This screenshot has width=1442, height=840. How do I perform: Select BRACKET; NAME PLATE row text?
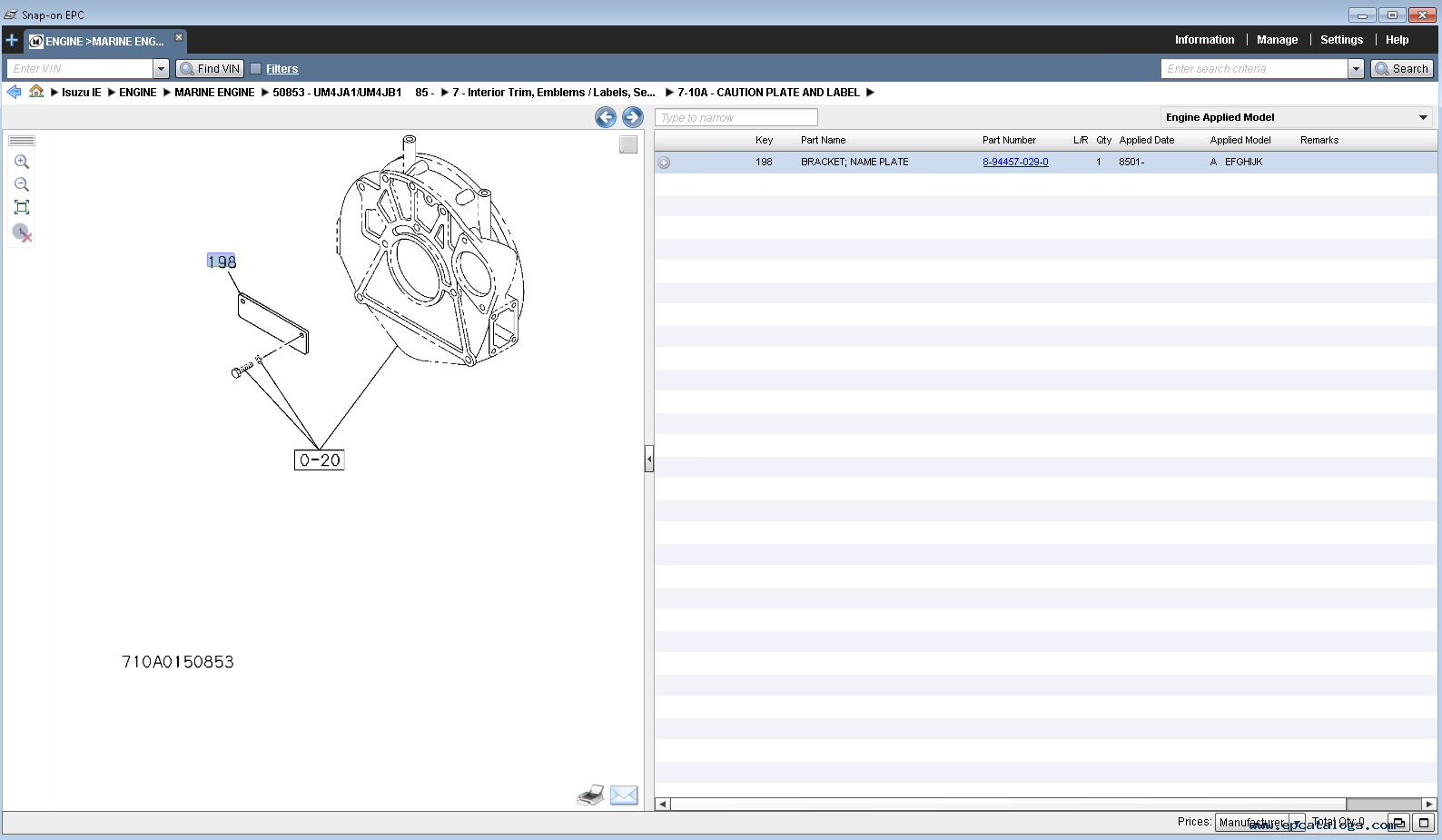[854, 163]
